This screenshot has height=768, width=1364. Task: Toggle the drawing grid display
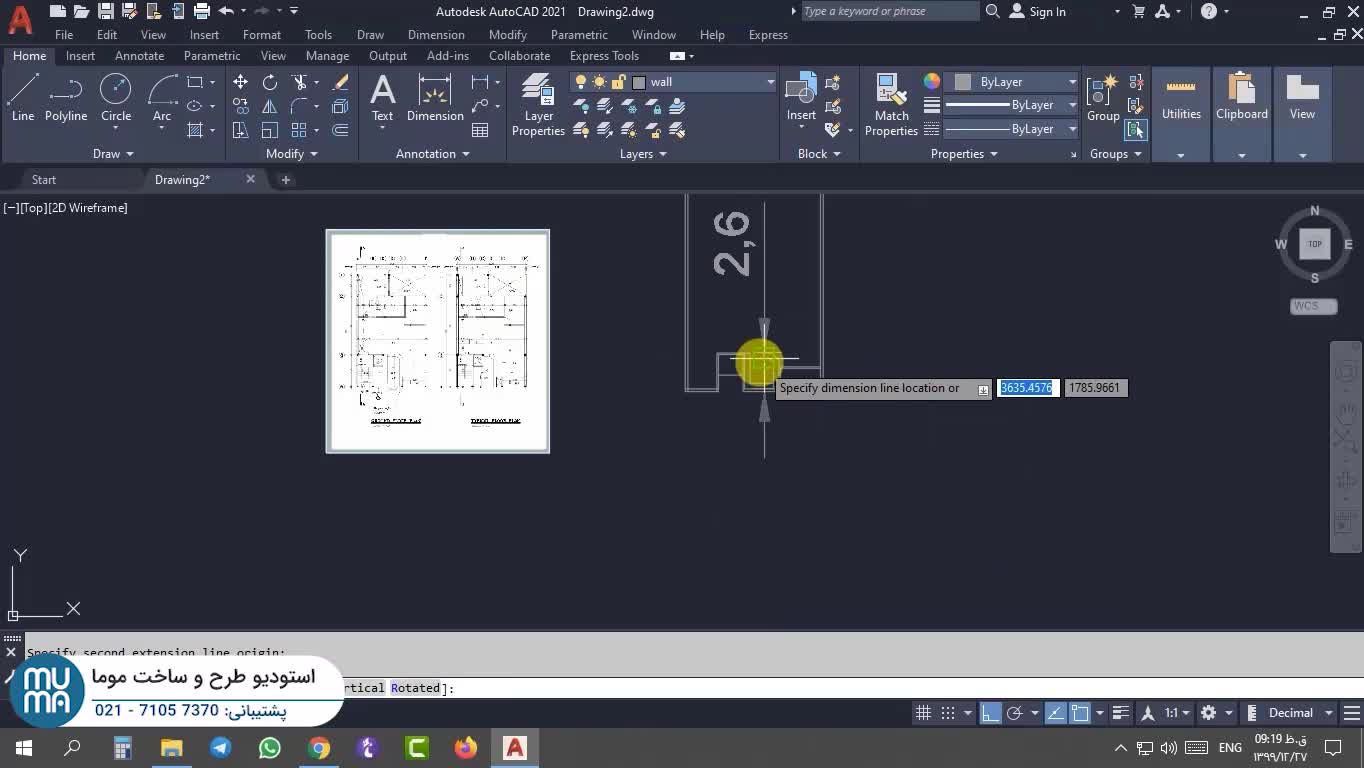point(923,713)
